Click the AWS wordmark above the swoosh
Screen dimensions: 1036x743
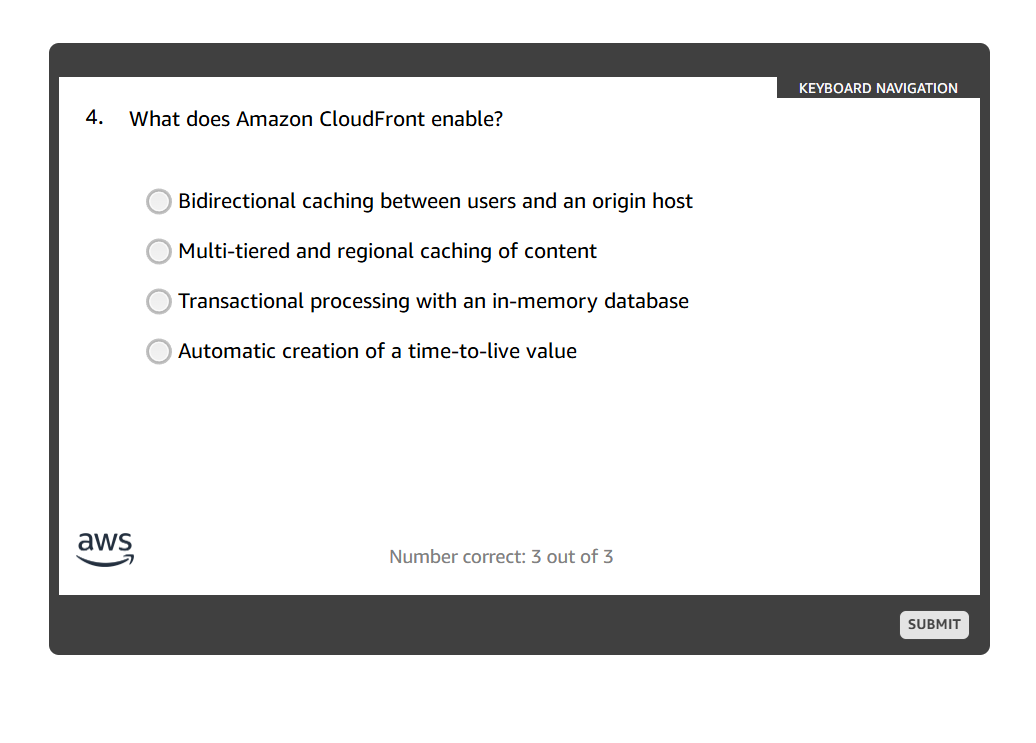coord(105,540)
